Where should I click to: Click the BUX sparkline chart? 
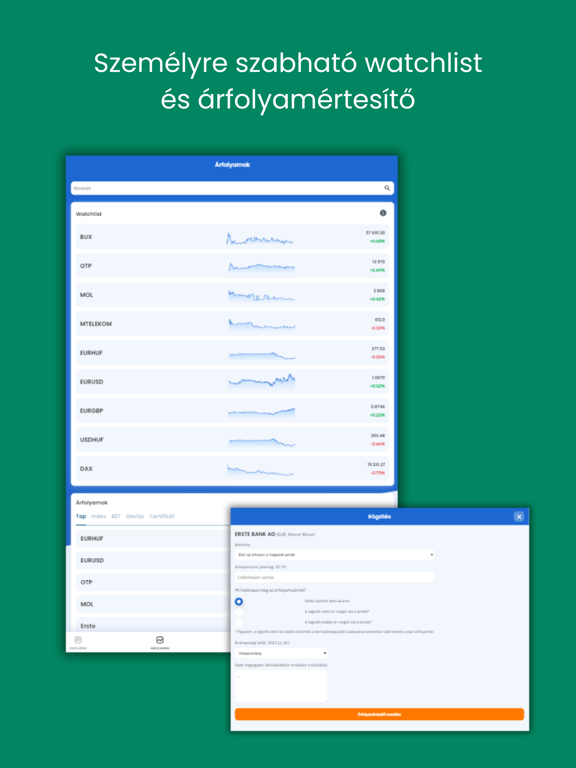coord(260,238)
